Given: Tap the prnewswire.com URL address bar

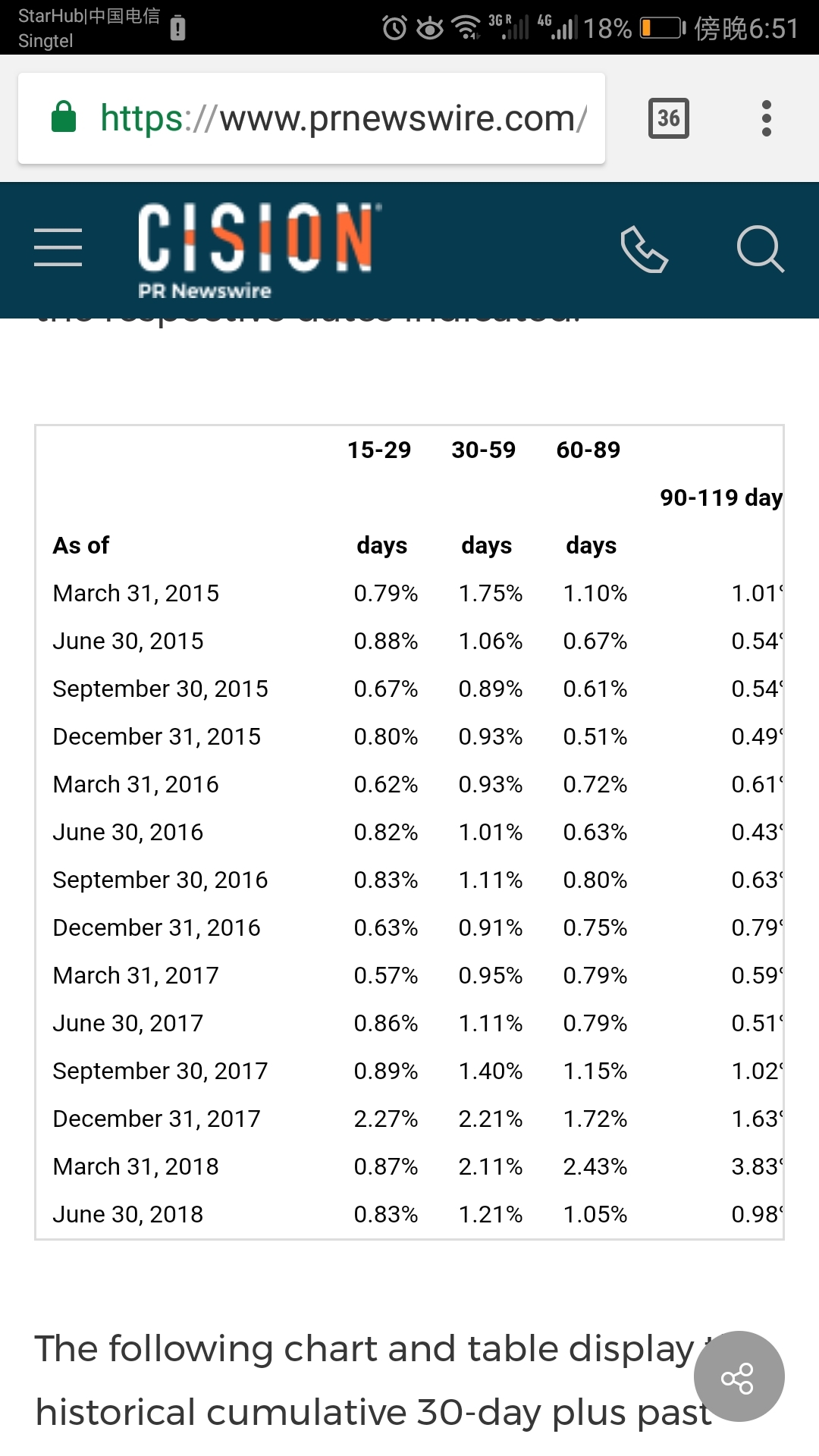Looking at the screenshot, I should (312, 118).
